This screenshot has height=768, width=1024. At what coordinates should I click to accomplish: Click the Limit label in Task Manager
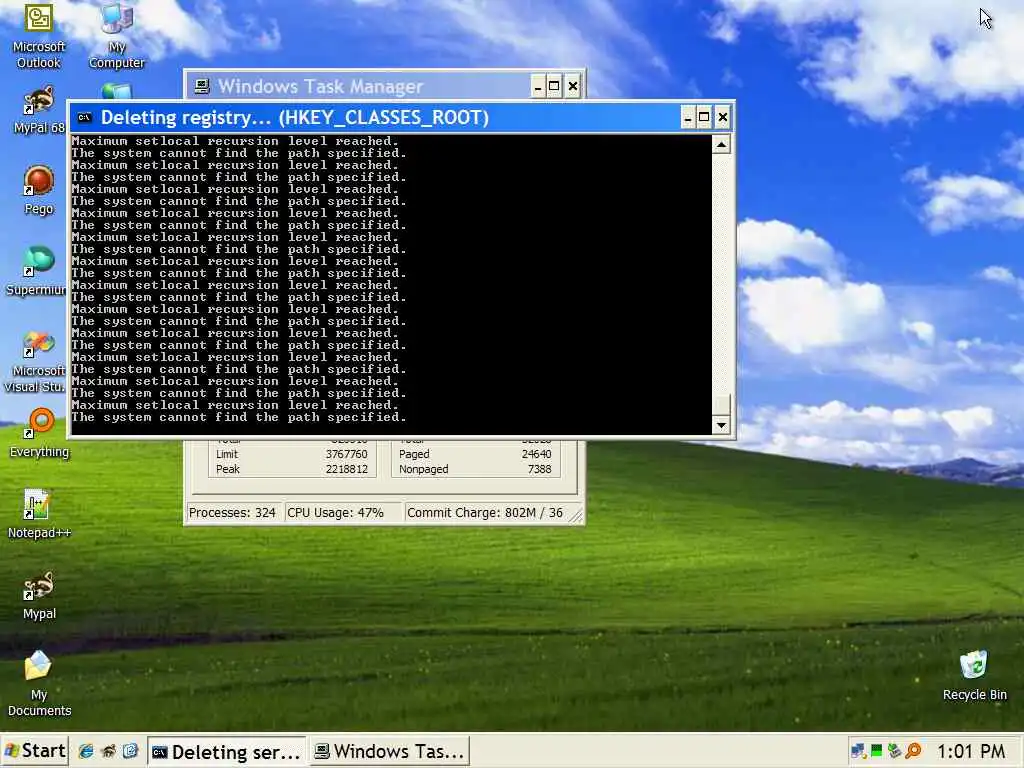pyautogui.click(x=227, y=454)
